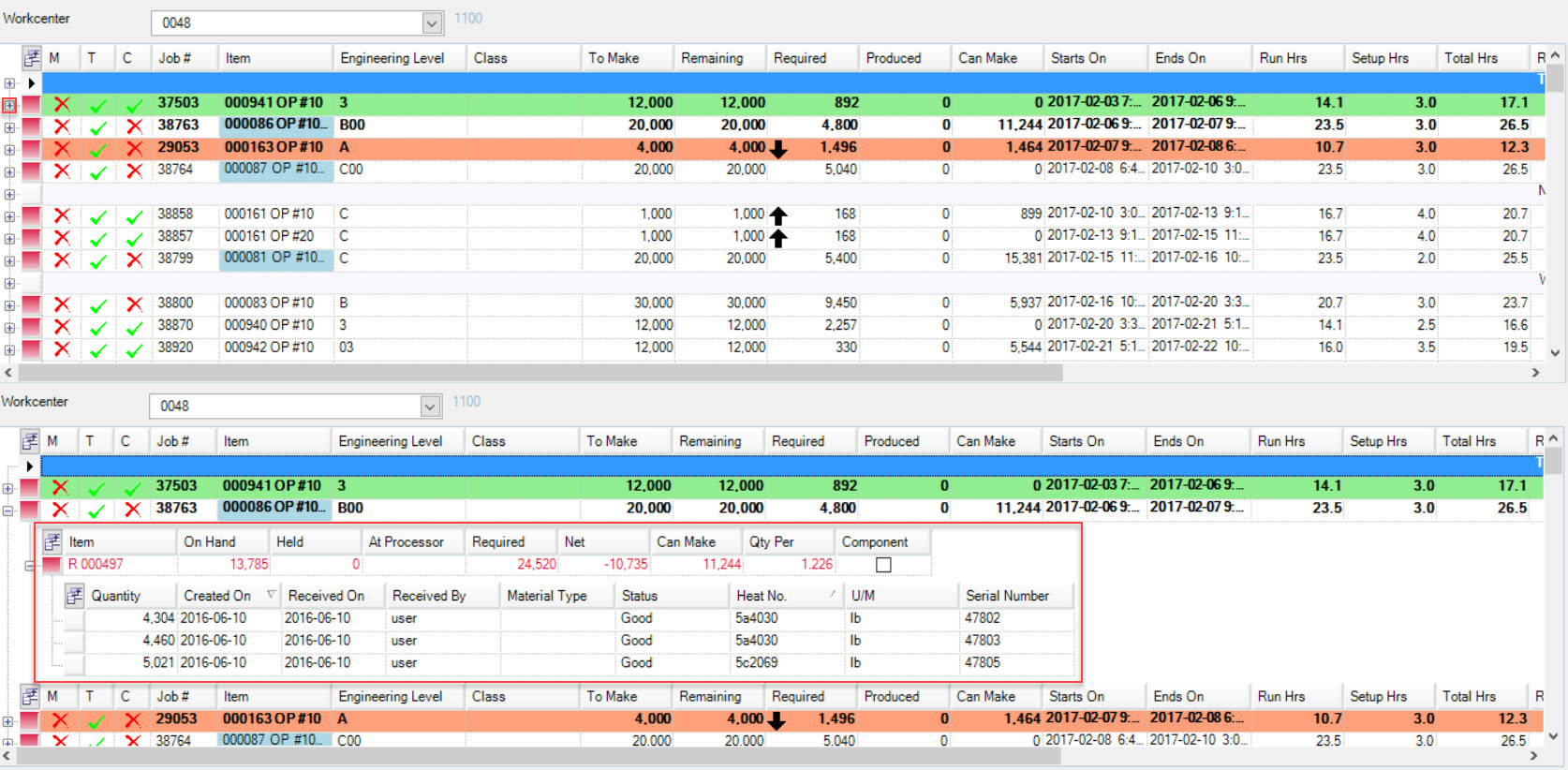Select serial number 47802 cell
Viewport: 1568px width, 770px height.
1016,618
